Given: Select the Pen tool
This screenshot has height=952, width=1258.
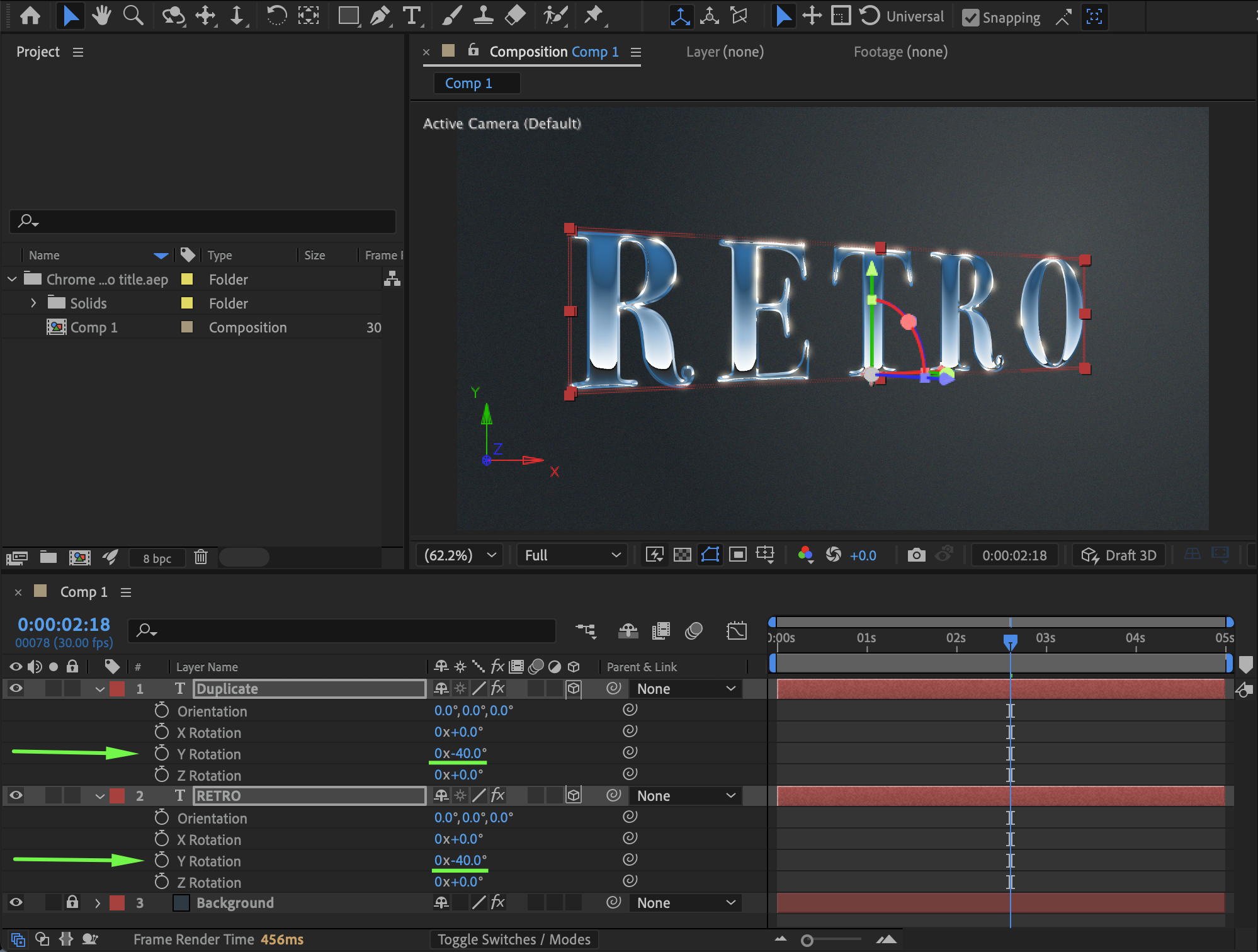Looking at the screenshot, I should (x=380, y=16).
